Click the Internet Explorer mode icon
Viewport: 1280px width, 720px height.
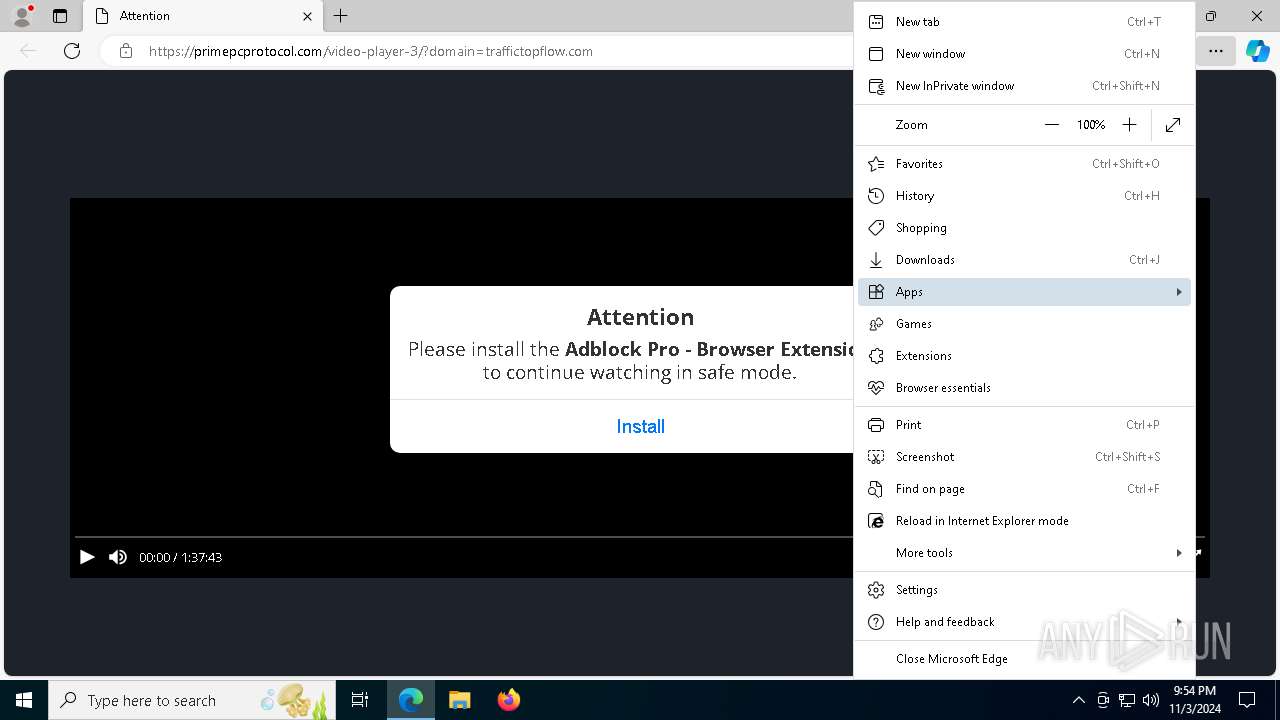click(x=876, y=521)
